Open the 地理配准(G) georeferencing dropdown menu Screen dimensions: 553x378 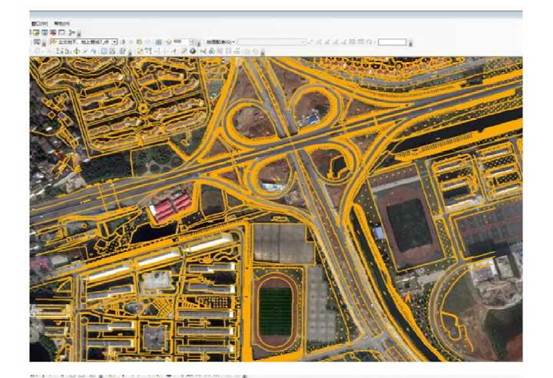pyautogui.click(x=221, y=42)
